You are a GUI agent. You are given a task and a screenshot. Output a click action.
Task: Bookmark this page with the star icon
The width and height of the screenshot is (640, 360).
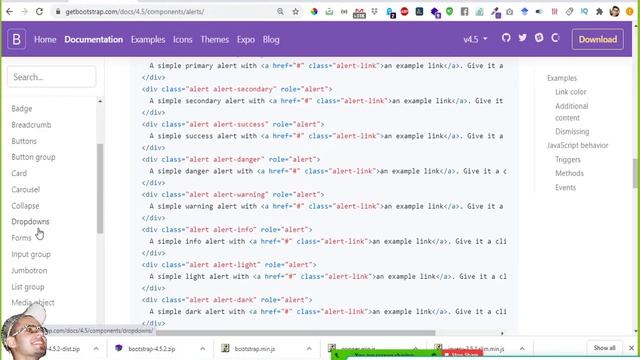296,12
